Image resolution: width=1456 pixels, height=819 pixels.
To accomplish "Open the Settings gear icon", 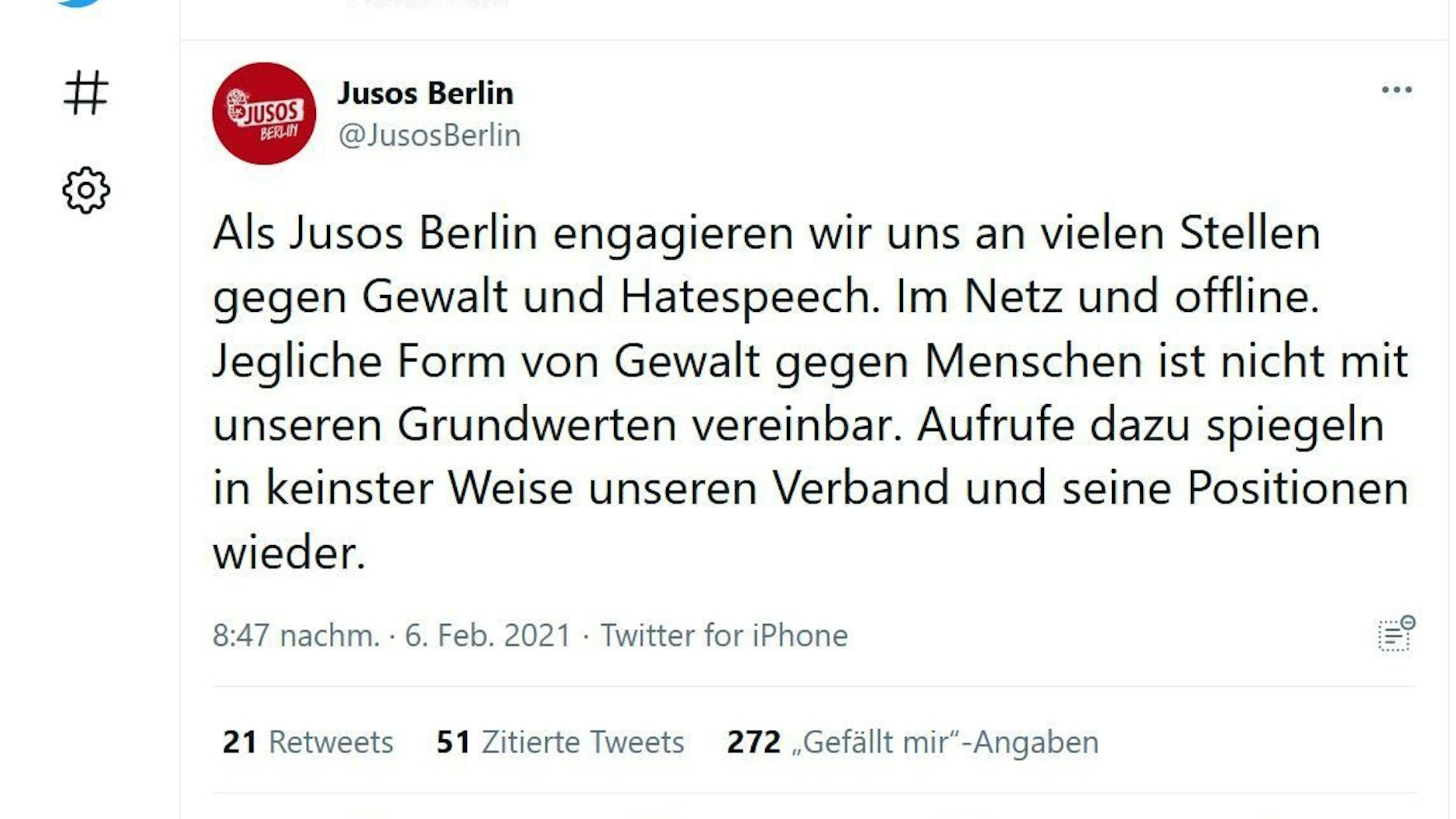I will (x=86, y=190).
